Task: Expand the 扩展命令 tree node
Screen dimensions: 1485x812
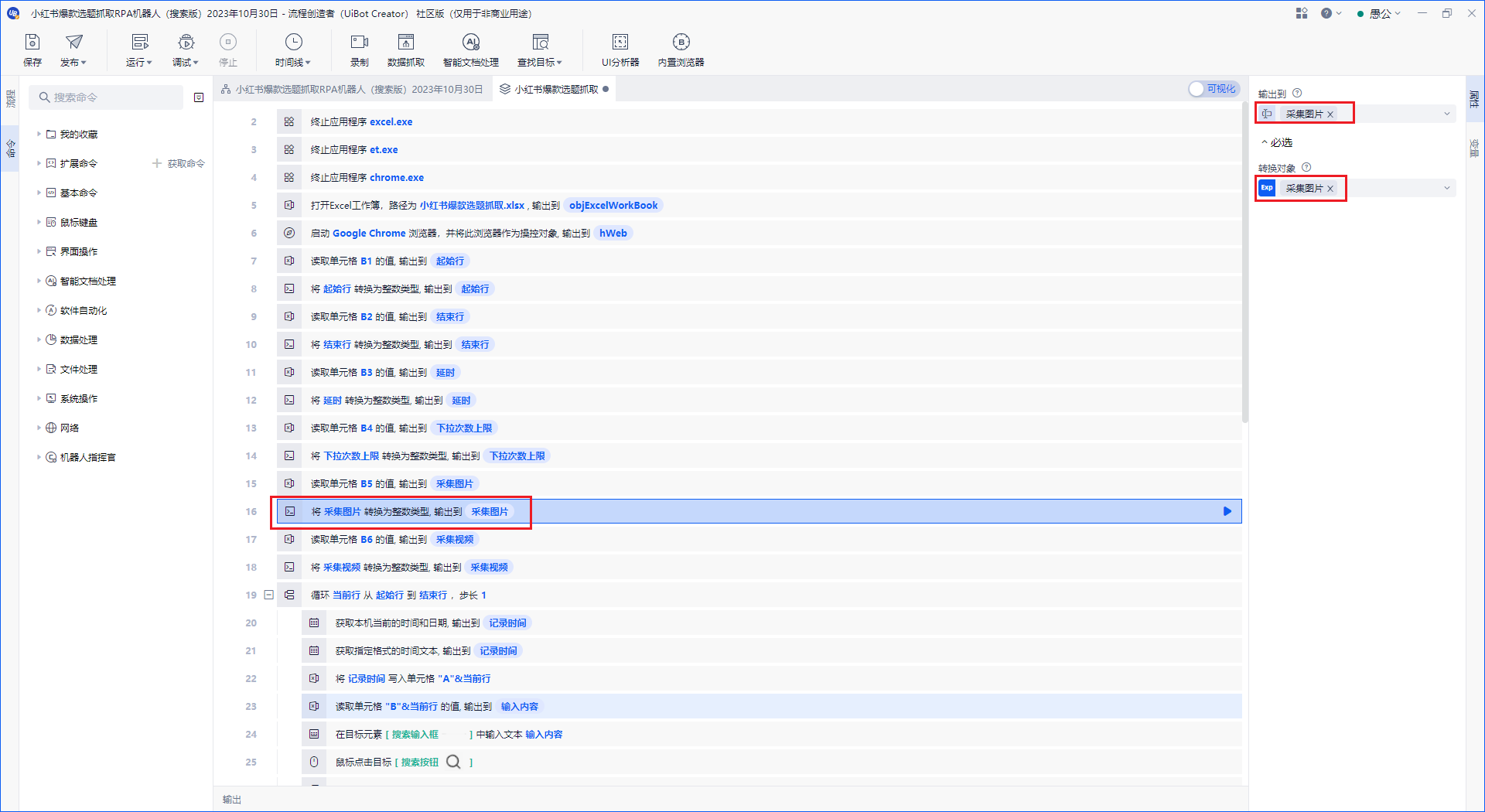Action: [39, 163]
